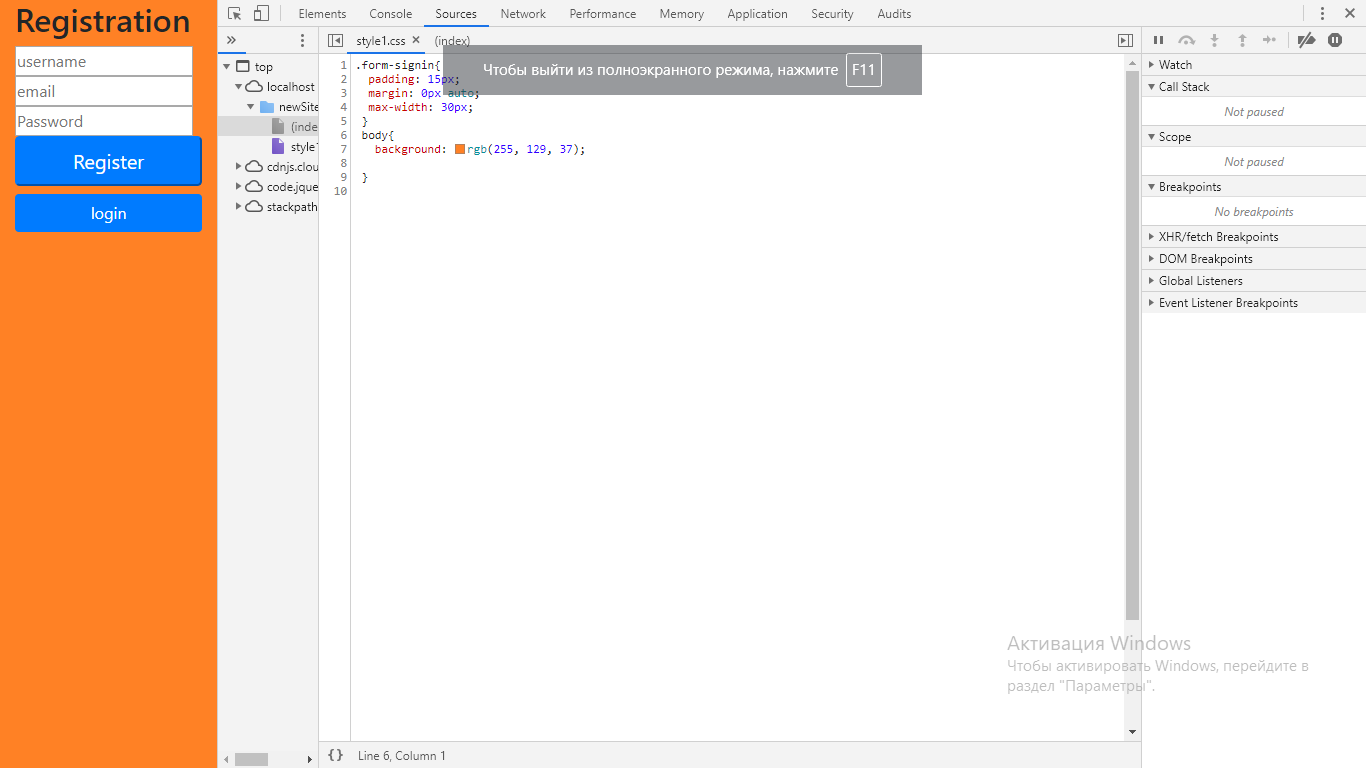Open the Performance tab
The width and height of the screenshot is (1366, 768).
603,14
